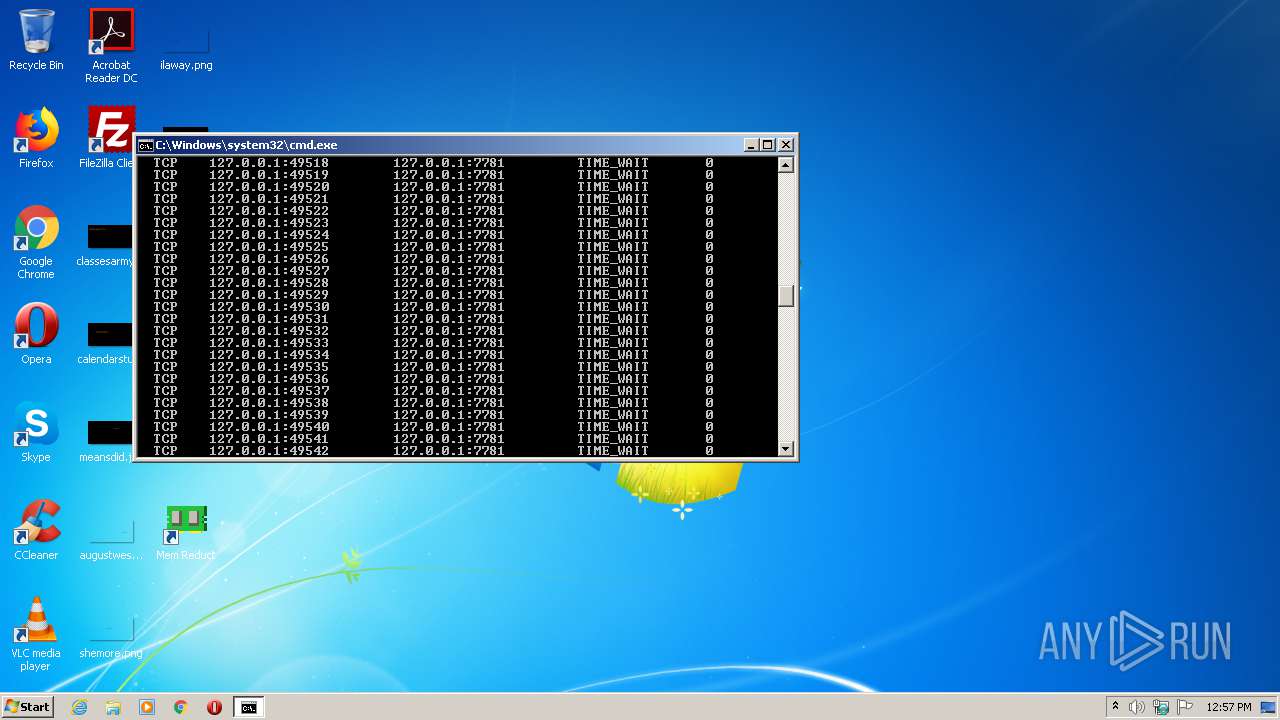Click the 12:57 PM clock
This screenshot has width=1280, height=720.
1229,707
